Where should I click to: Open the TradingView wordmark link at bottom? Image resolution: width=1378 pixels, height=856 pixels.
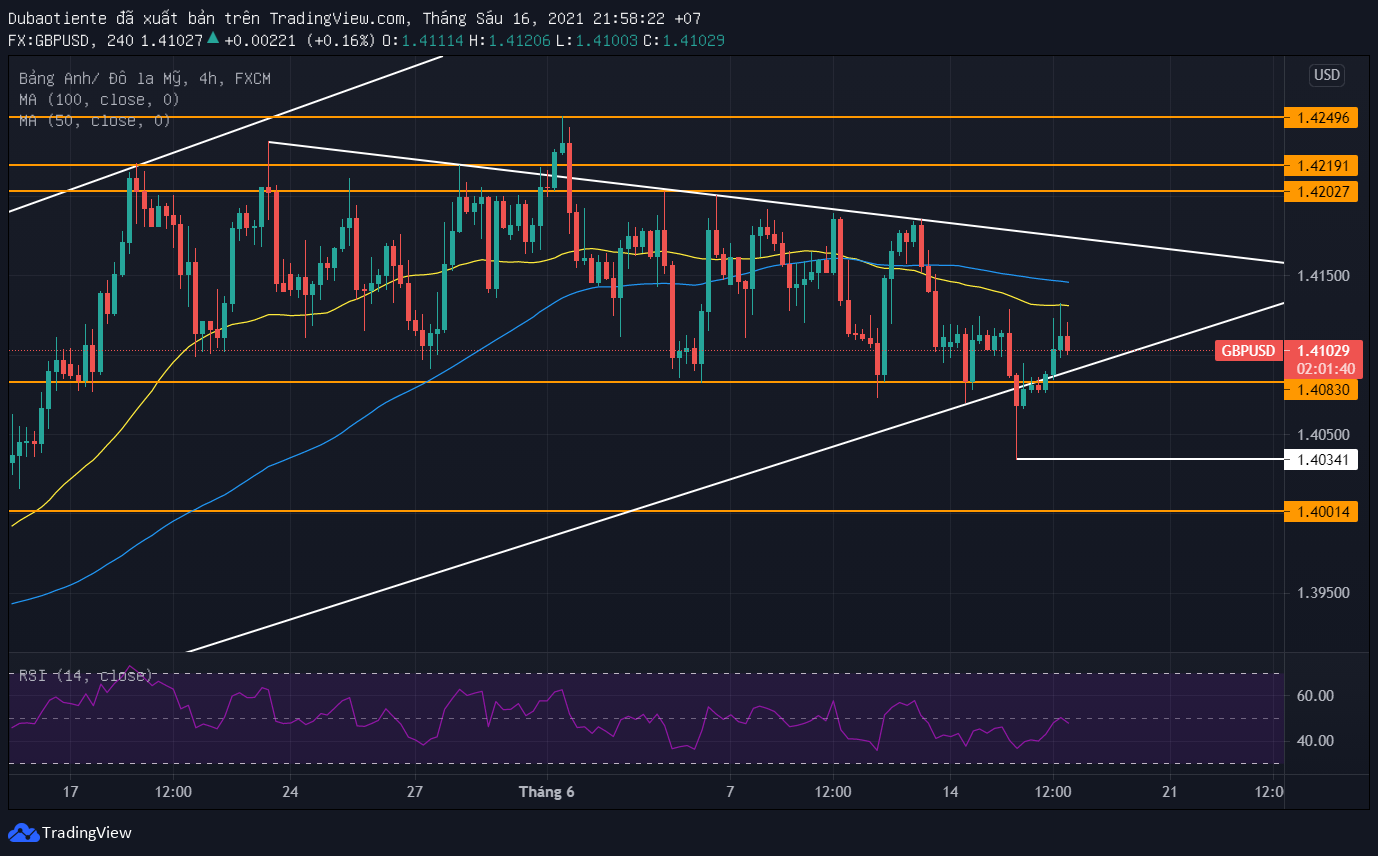coord(87,832)
